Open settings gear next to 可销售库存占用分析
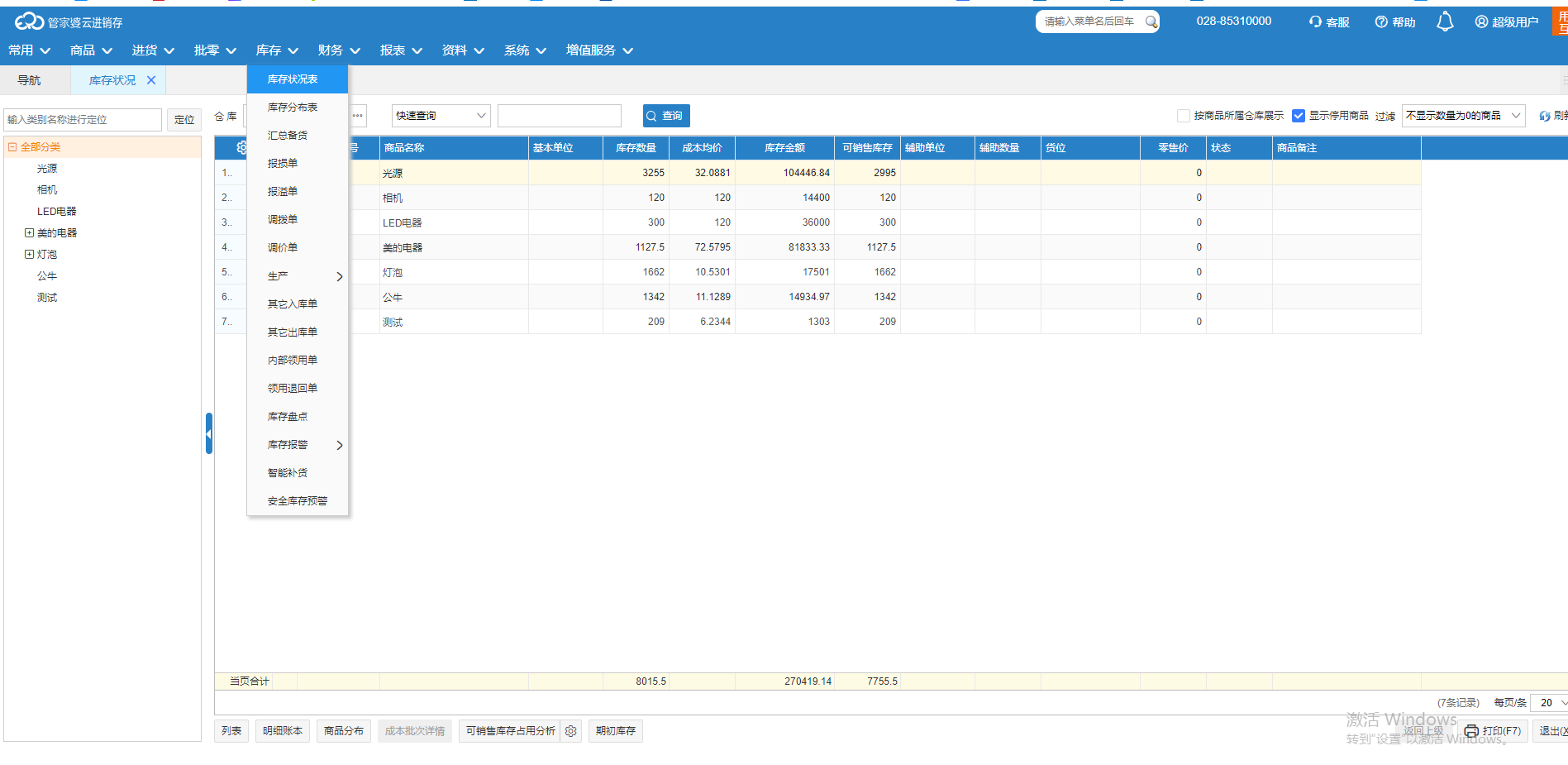This screenshot has height=765, width=1568. (570, 731)
